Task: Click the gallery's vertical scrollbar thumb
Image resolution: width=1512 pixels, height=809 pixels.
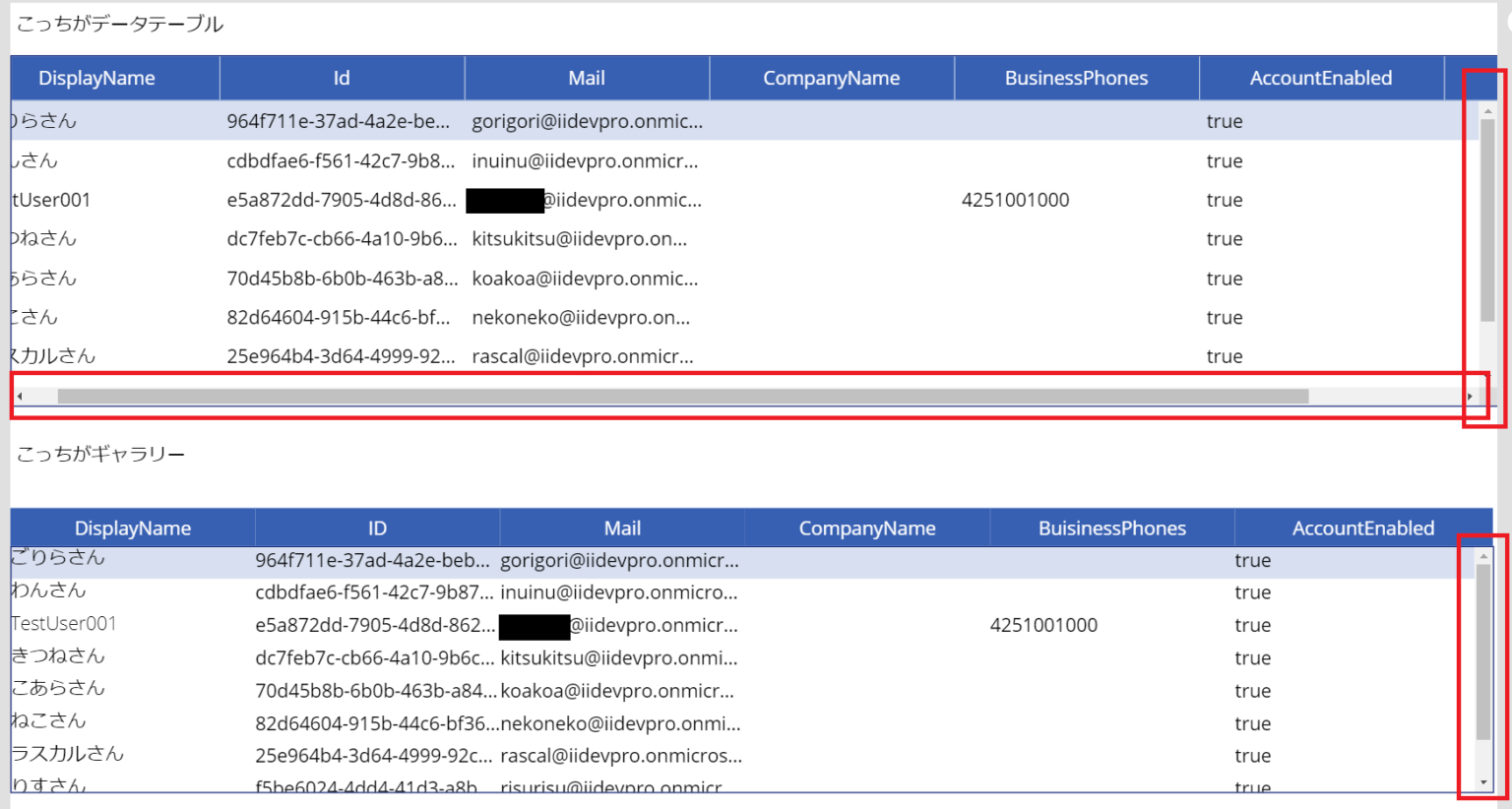Action: 1483,653
